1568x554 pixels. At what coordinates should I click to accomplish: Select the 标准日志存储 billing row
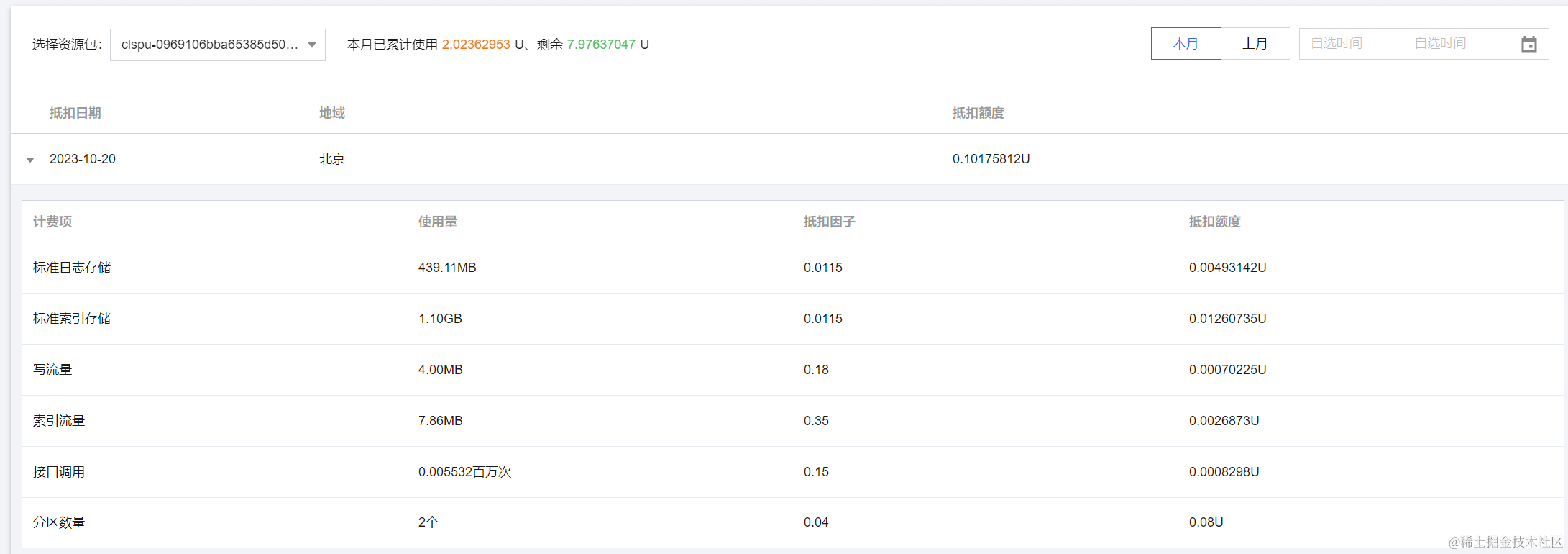tap(72, 268)
